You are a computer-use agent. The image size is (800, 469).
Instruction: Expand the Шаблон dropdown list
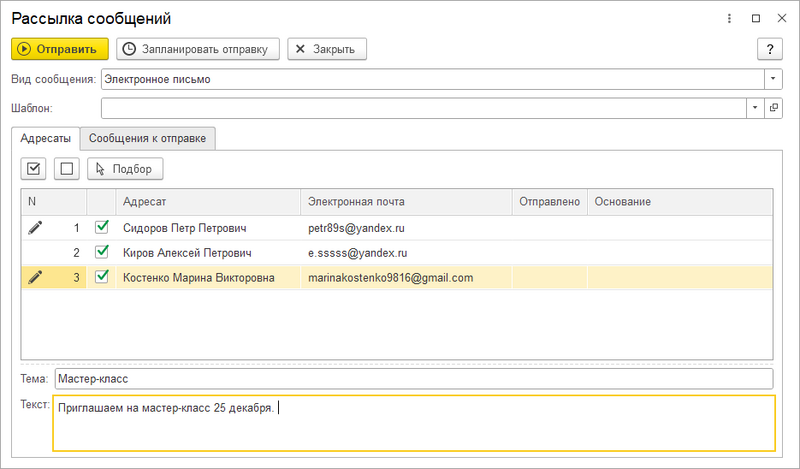coord(755,108)
